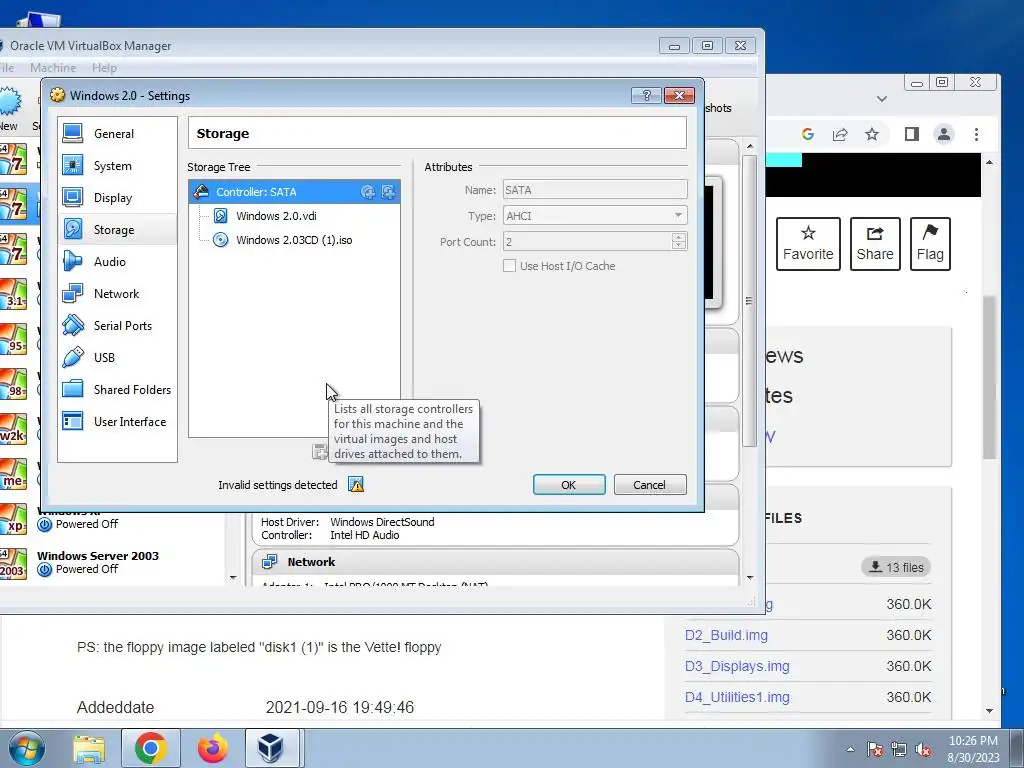Viewport: 1024px width, 768px height.
Task: Open USB settings plug icon
Action: [72, 357]
